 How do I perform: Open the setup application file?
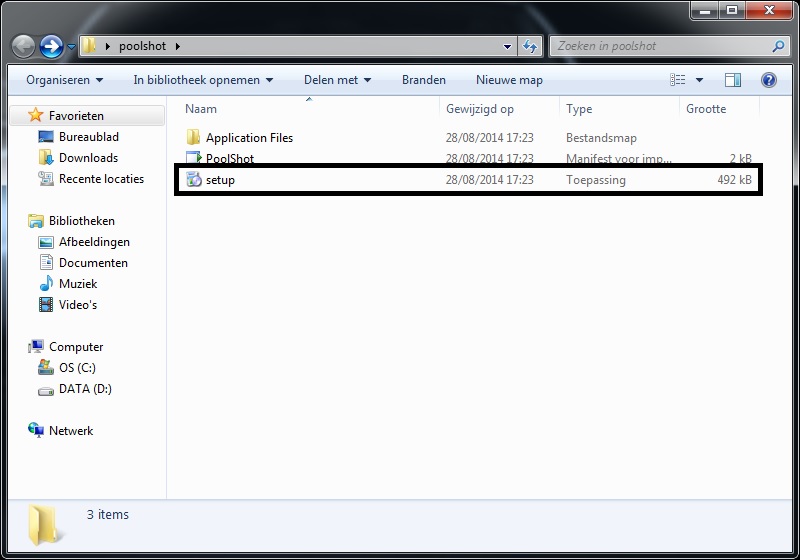[x=220, y=180]
